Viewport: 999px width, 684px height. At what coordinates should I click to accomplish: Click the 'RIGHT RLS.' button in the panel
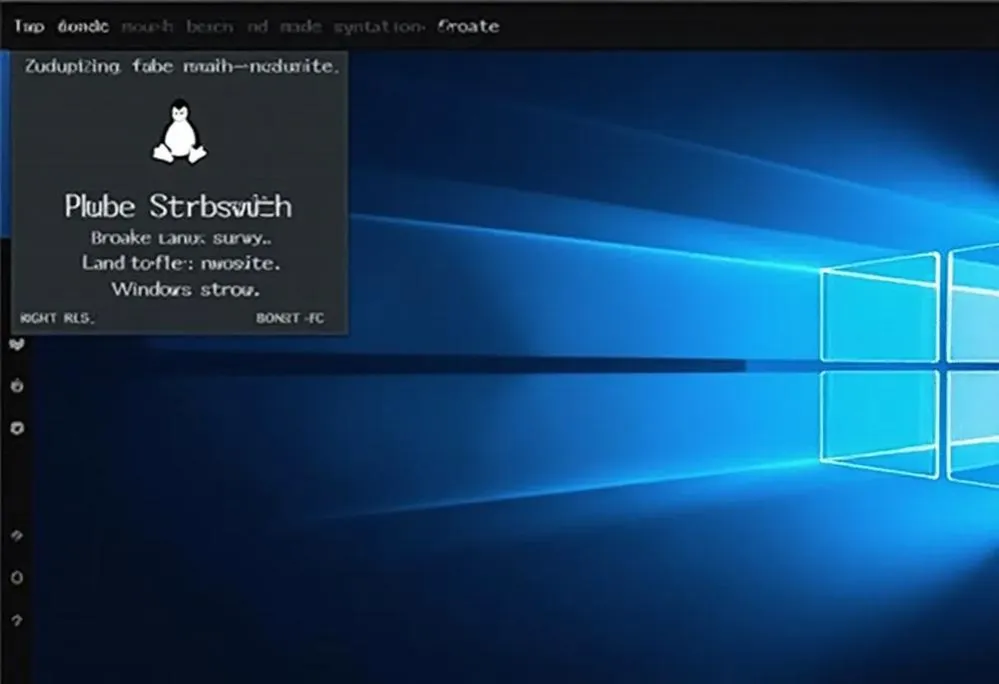pos(57,318)
